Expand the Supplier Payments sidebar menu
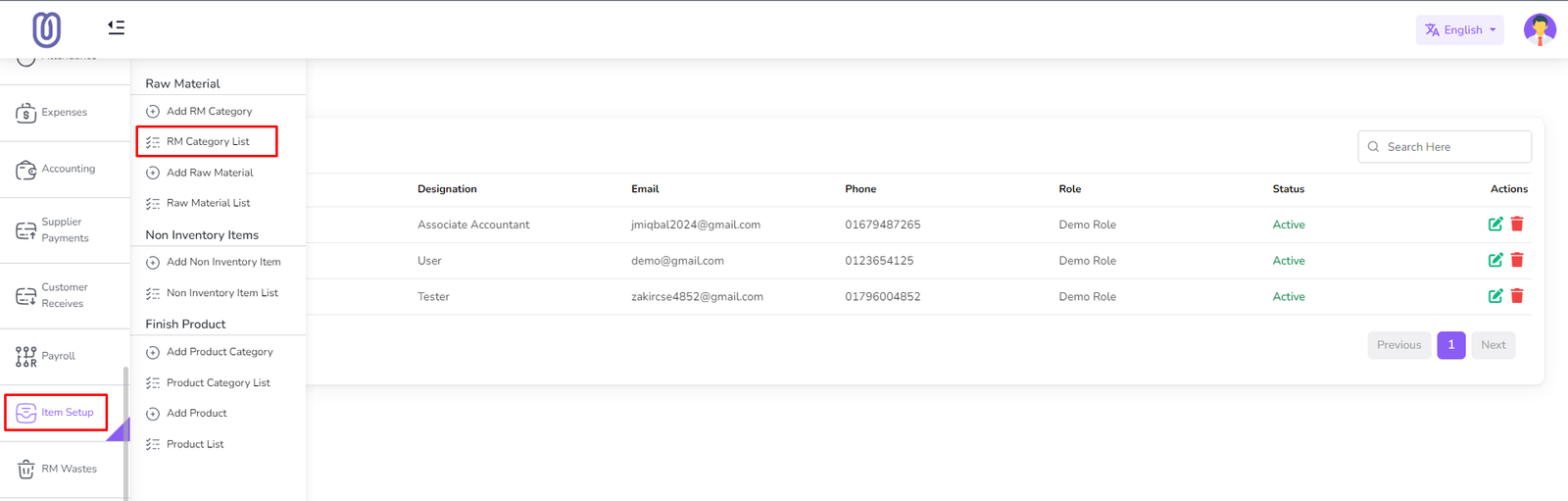1568x501 pixels. (x=64, y=230)
